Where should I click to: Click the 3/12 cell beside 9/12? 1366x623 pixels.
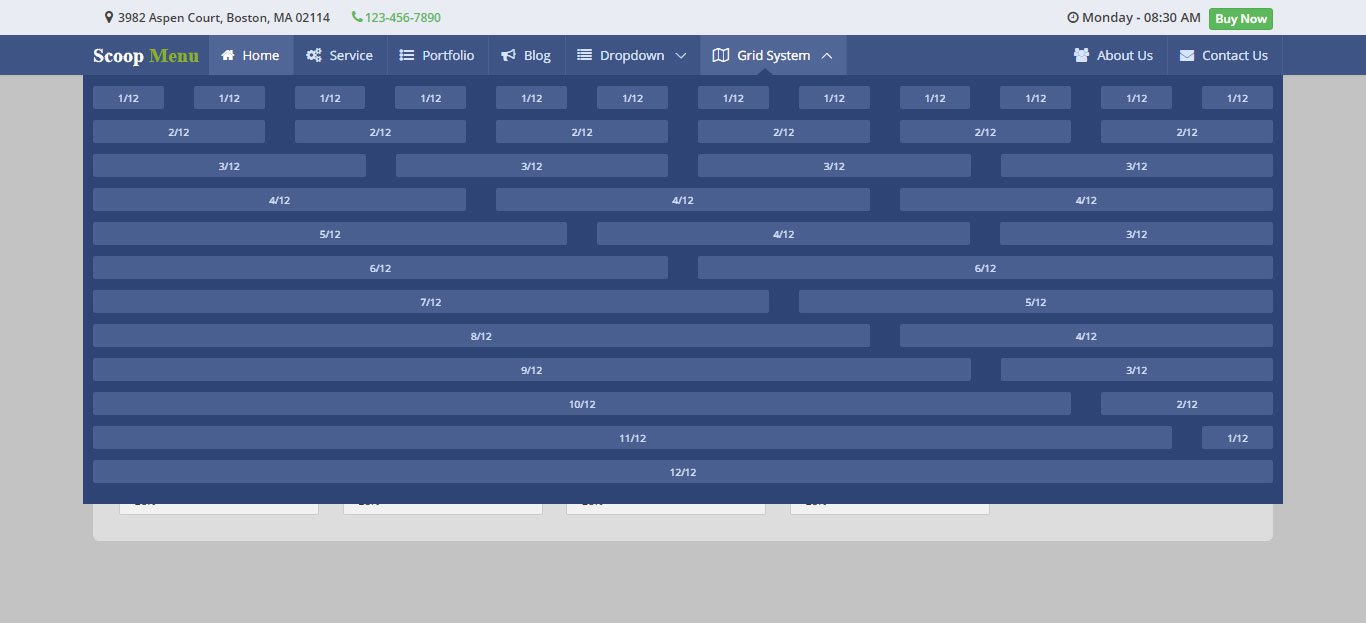coord(1137,370)
